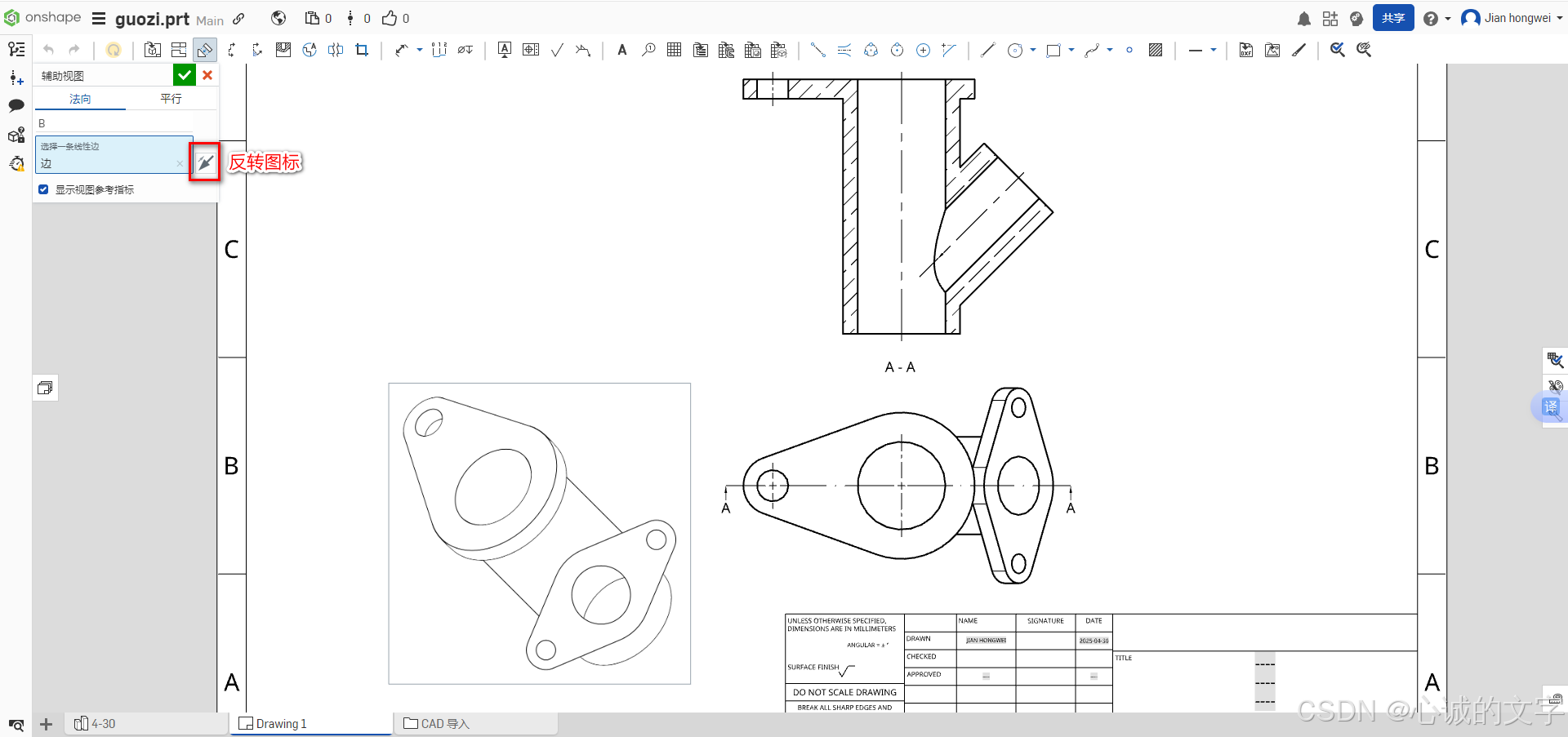Select the Aligned section view tool
Viewport: 1568px width, 737px height.
pos(257,50)
